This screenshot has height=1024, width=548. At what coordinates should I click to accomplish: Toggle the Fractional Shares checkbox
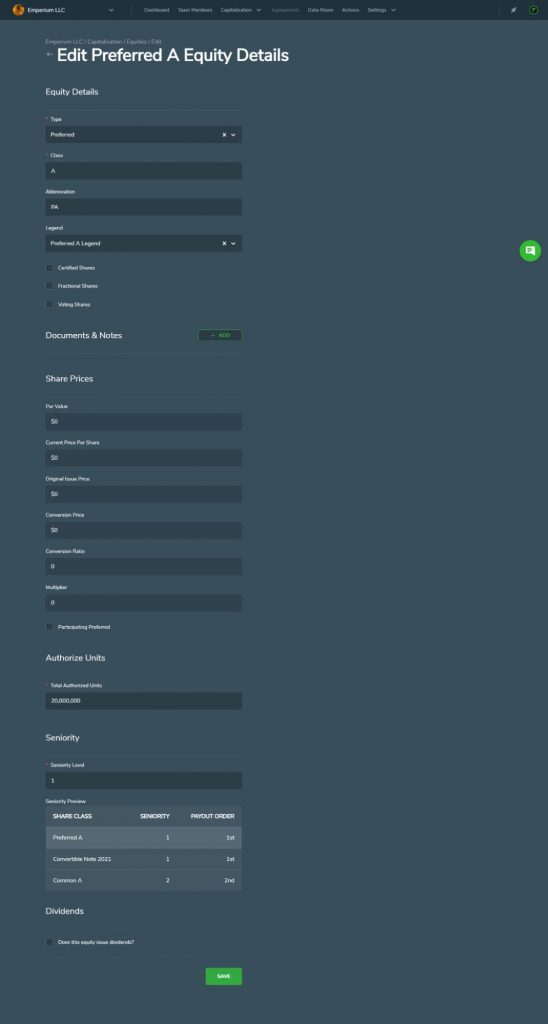click(49, 286)
